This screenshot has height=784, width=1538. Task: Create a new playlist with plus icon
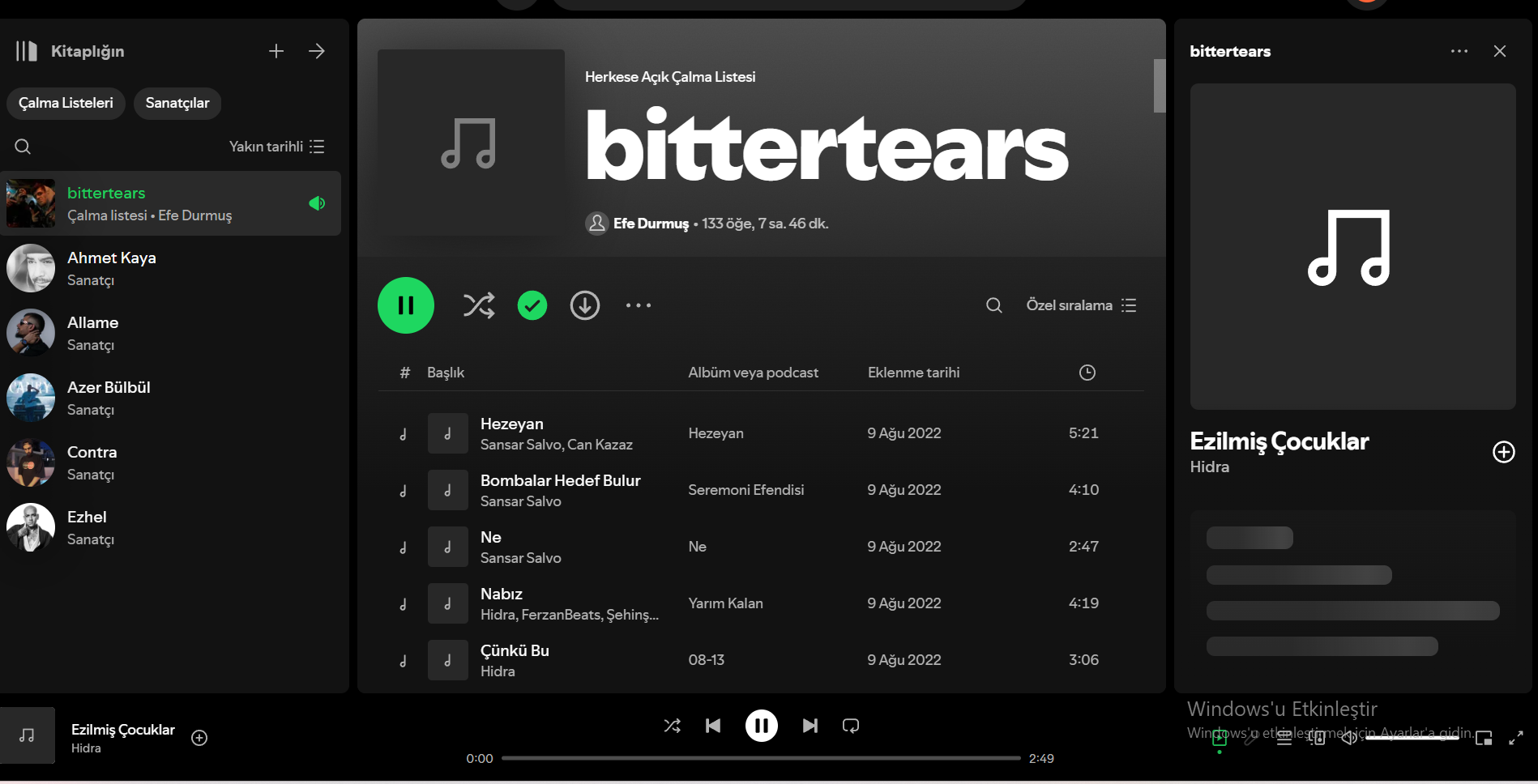point(276,51)
